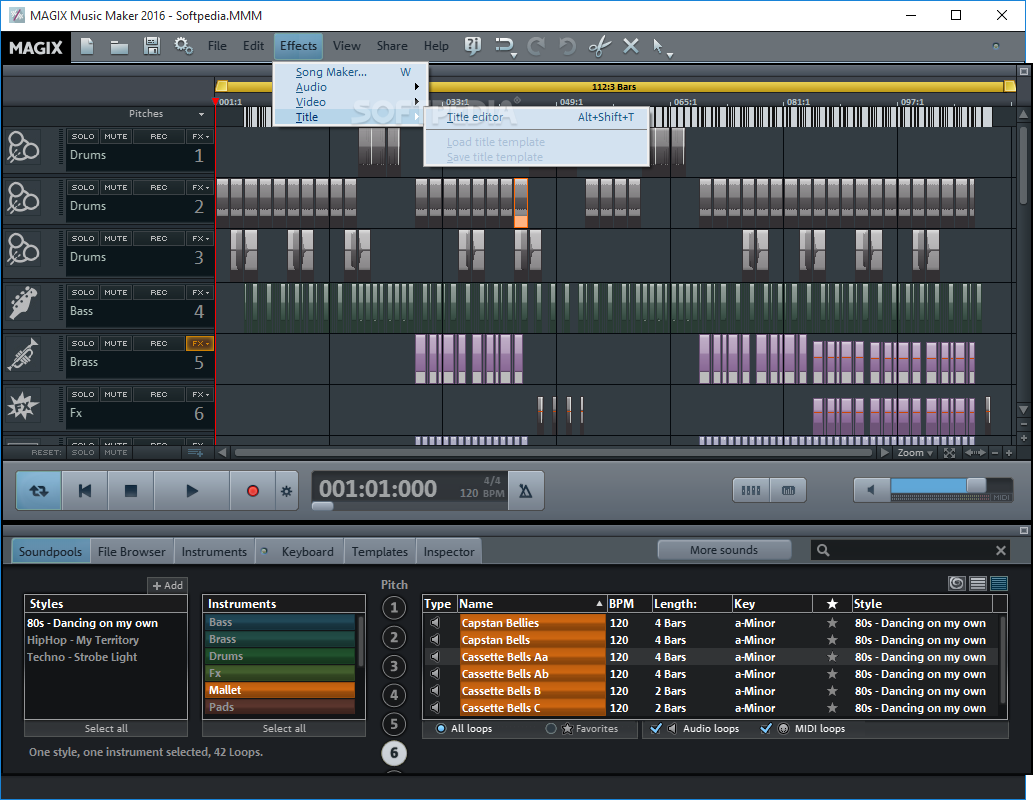This screenshot has width=1033, height=800.
Task: Click the Drums track 1 icon
Action: pos(23,147)
